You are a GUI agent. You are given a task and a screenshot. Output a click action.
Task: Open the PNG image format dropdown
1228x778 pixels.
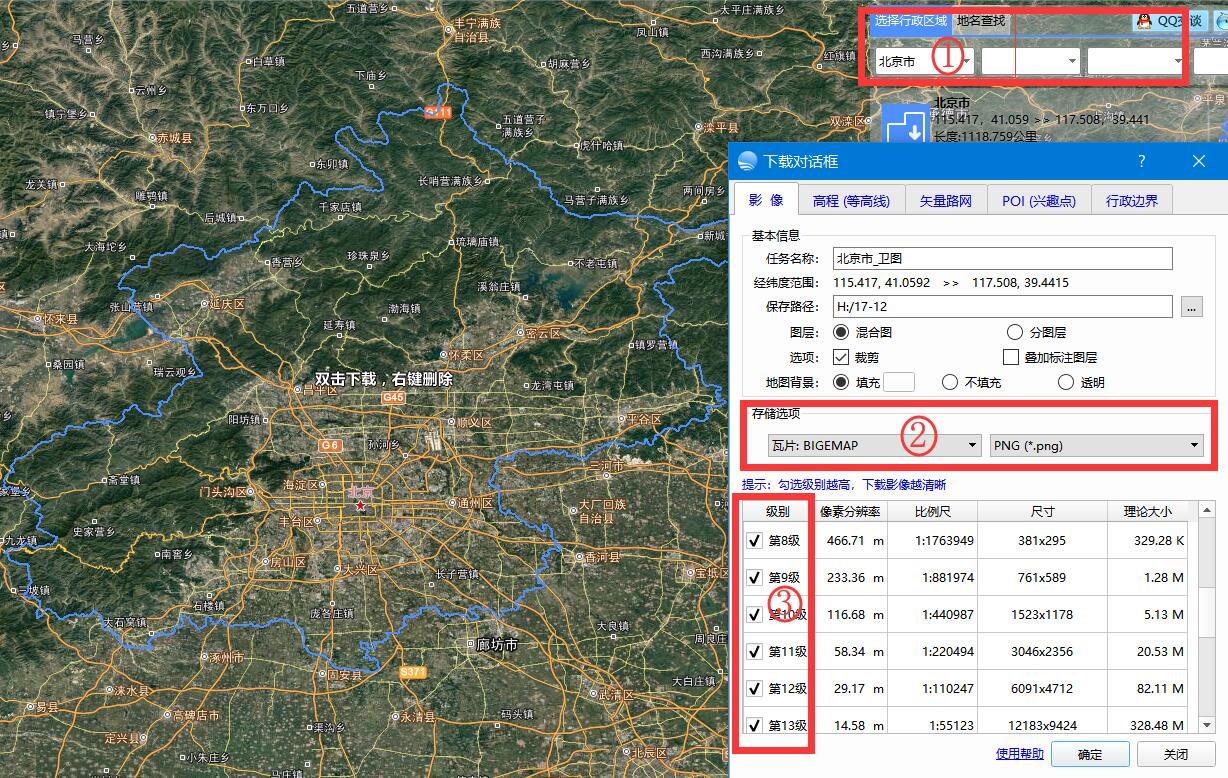click(x=1195, y=444)
